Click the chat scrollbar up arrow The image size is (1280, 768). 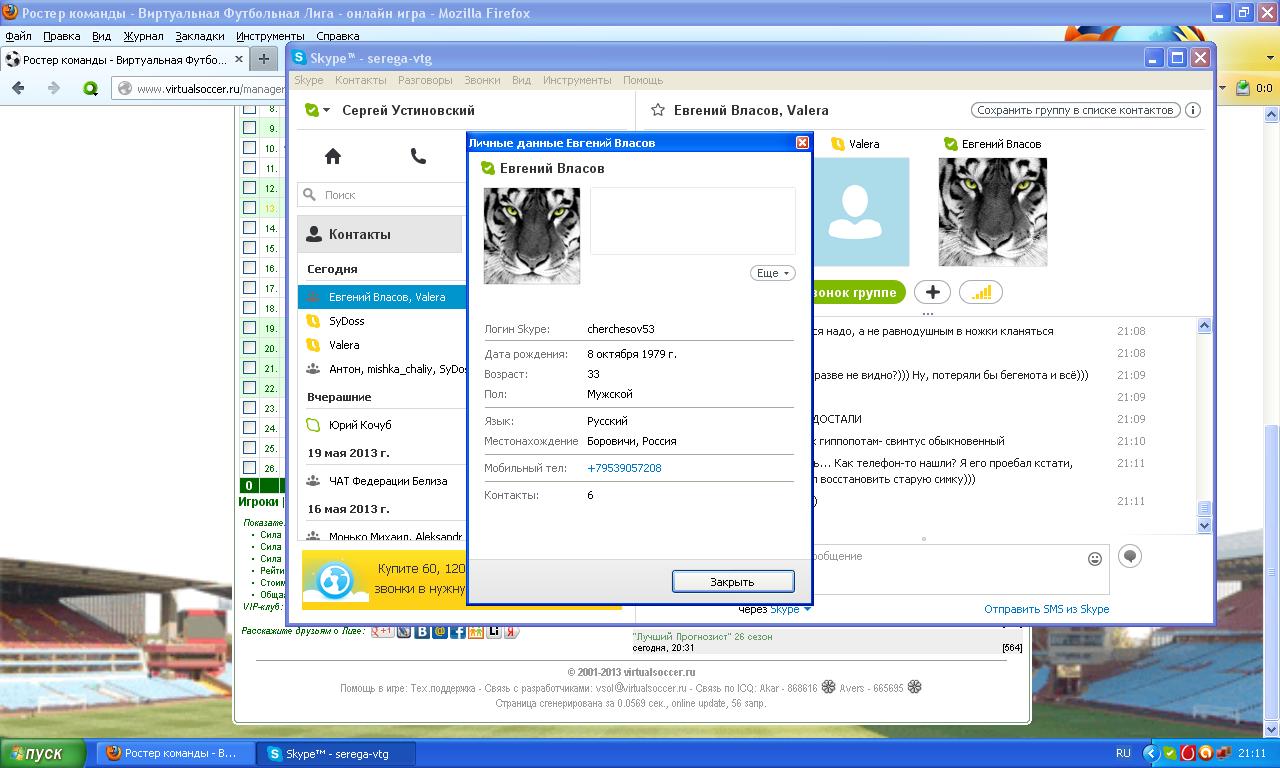pos(1204,326)
